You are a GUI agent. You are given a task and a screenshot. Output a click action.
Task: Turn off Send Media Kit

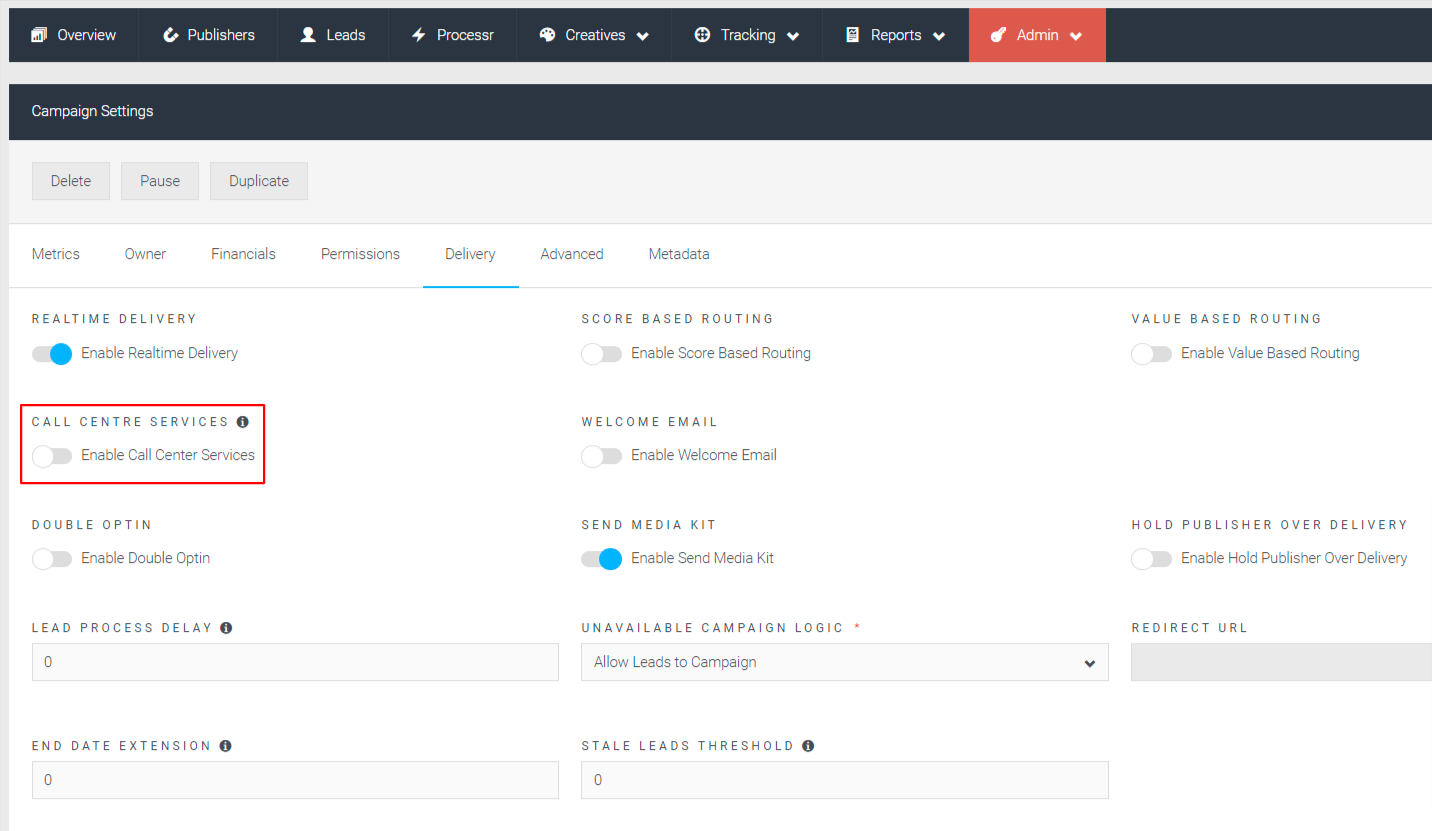(x=601, y=558)
